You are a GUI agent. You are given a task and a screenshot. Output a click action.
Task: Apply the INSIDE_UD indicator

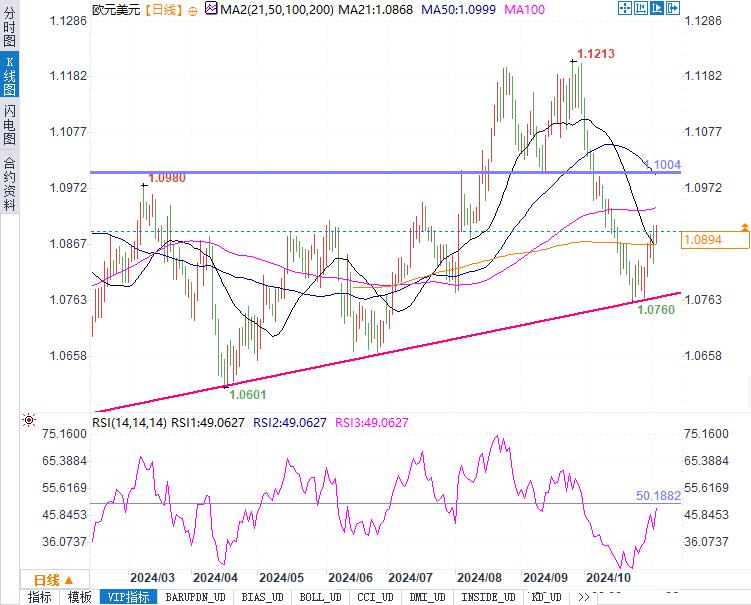click(x=488, y=597)
